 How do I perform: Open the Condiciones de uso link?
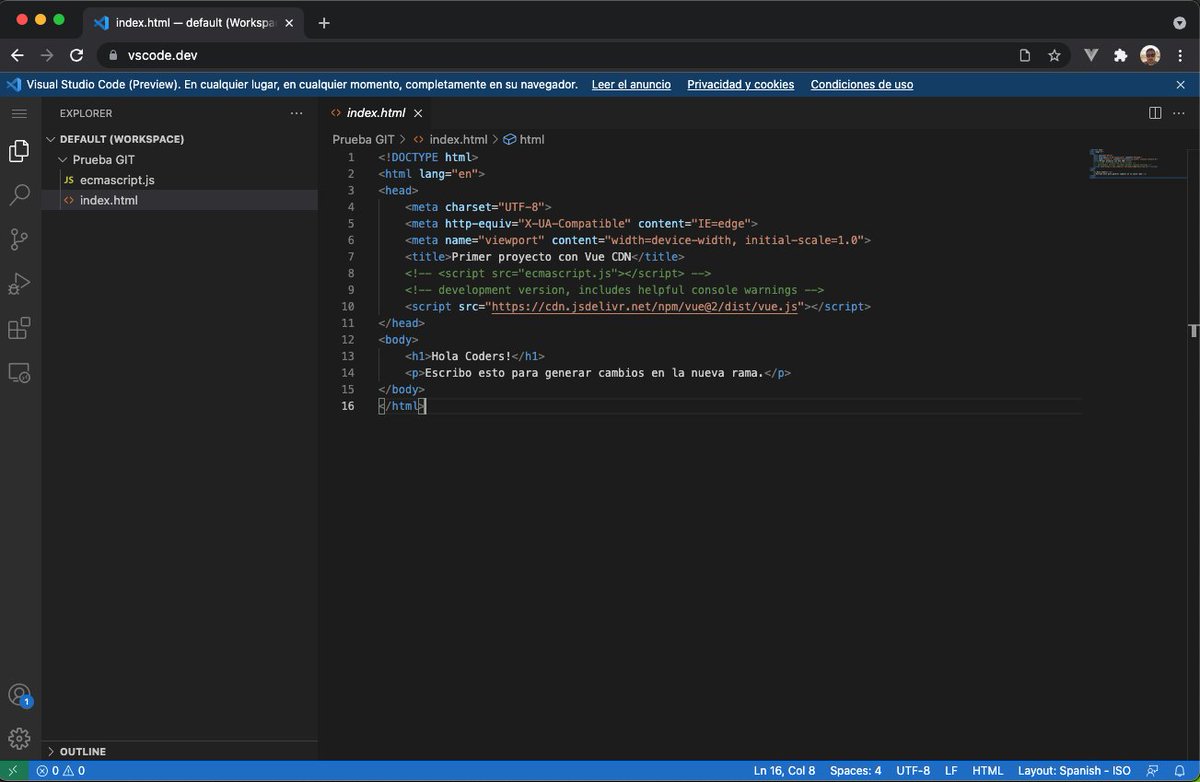click(x=862, y=85)
